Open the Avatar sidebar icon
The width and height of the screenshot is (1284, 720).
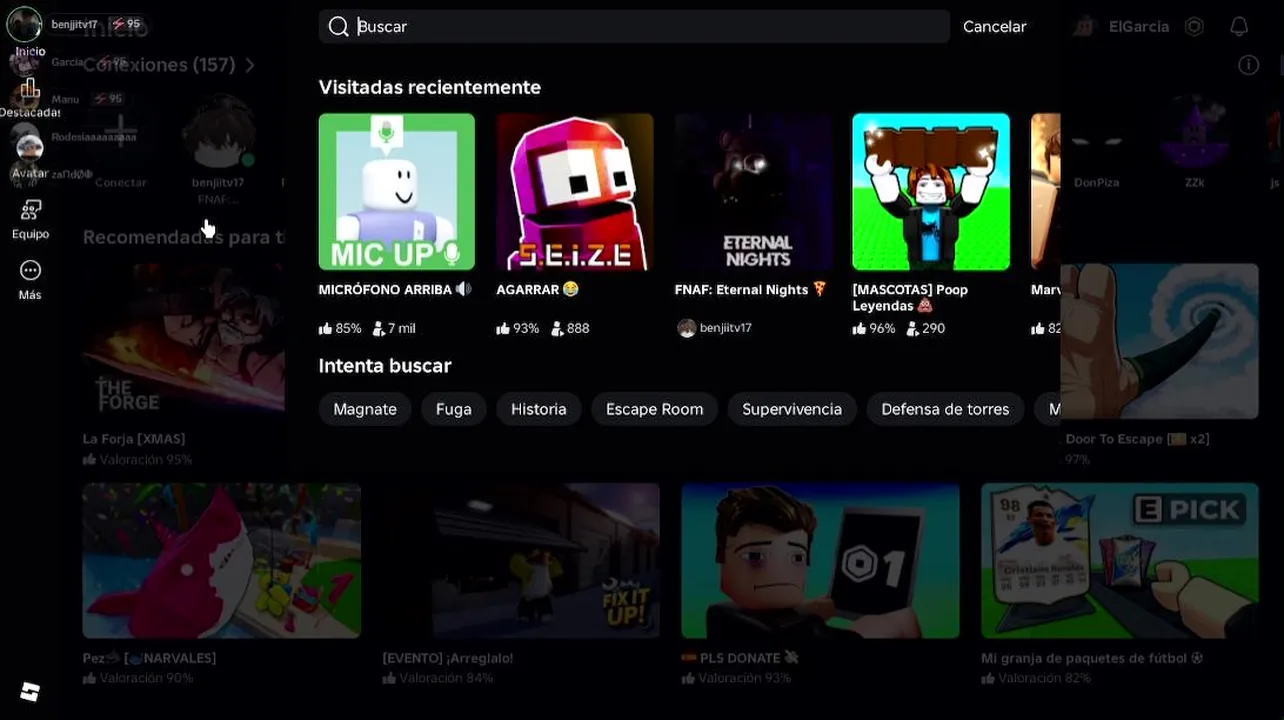(30, 149)
